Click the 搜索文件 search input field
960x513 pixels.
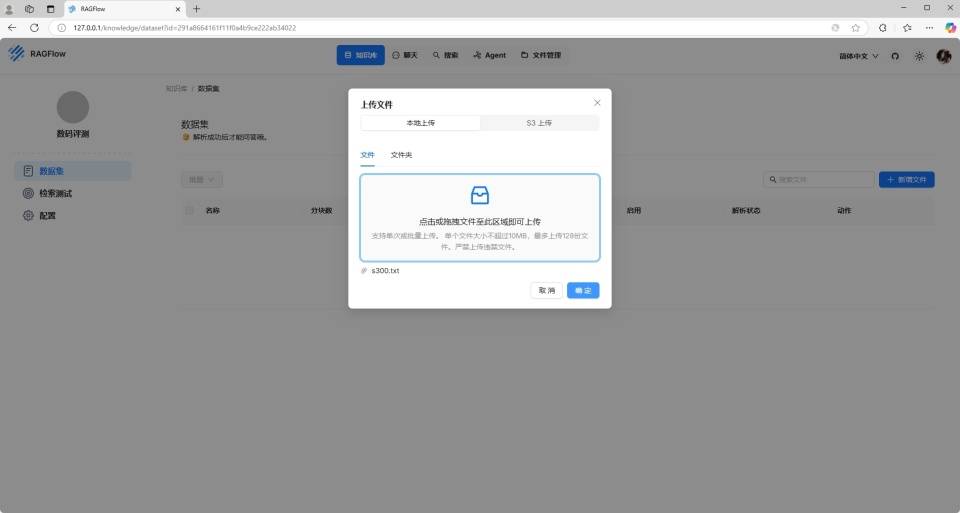pyautogui.click(x=819, y=179)
